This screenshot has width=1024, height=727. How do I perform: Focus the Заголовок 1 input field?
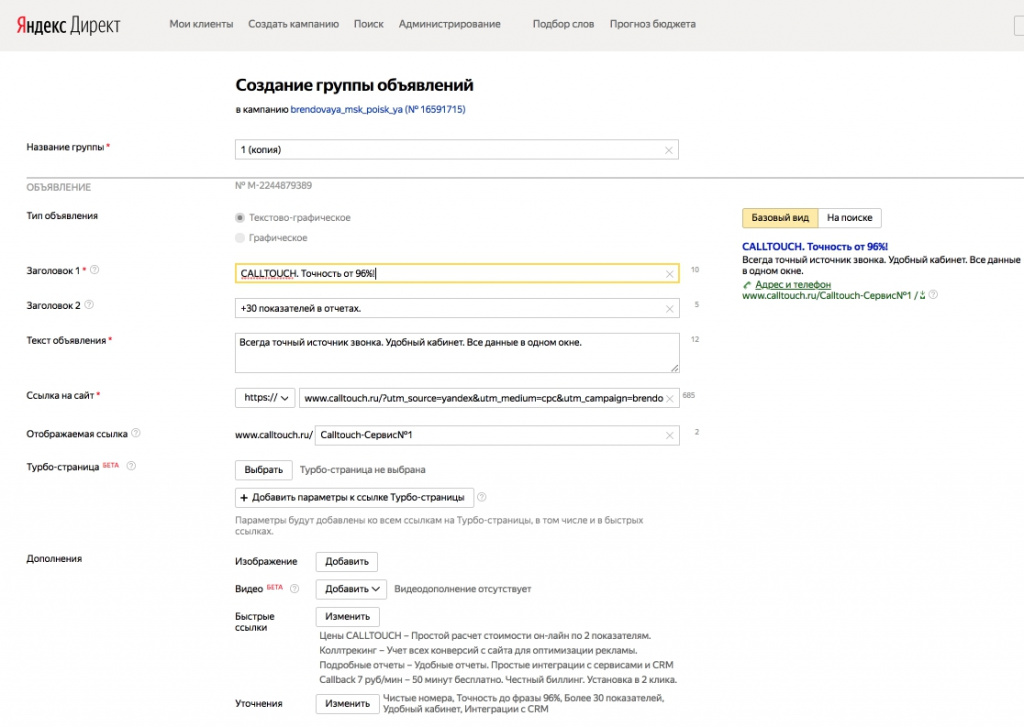(x=456, y=274)
